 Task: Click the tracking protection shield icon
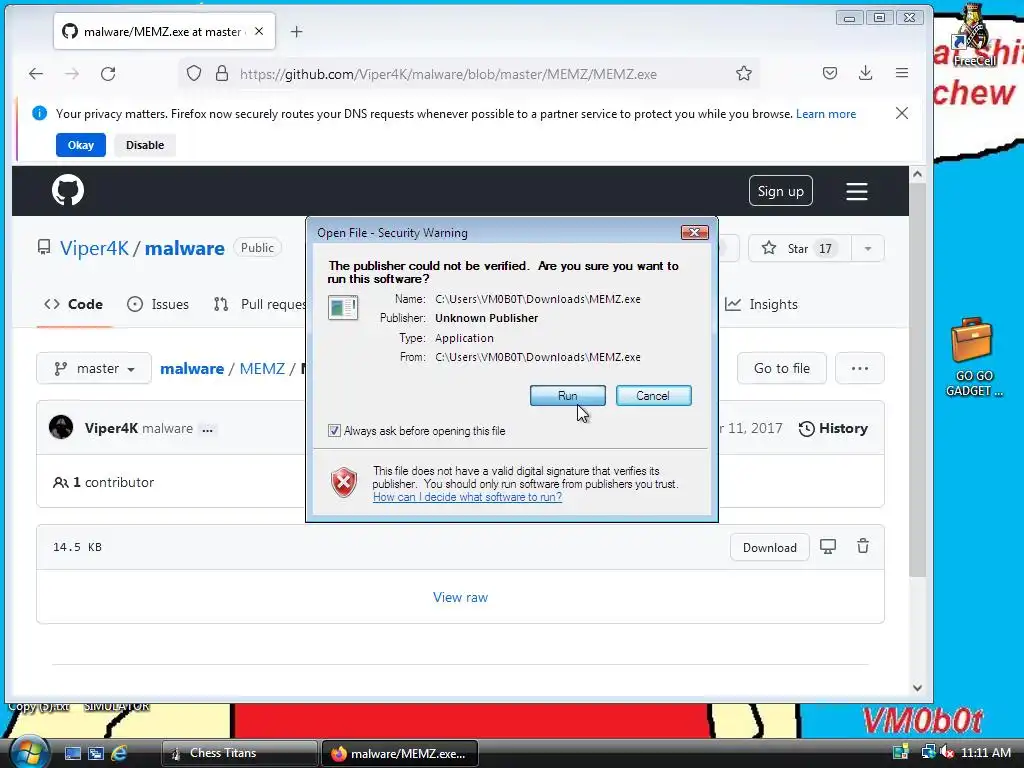tap(194, 73)
